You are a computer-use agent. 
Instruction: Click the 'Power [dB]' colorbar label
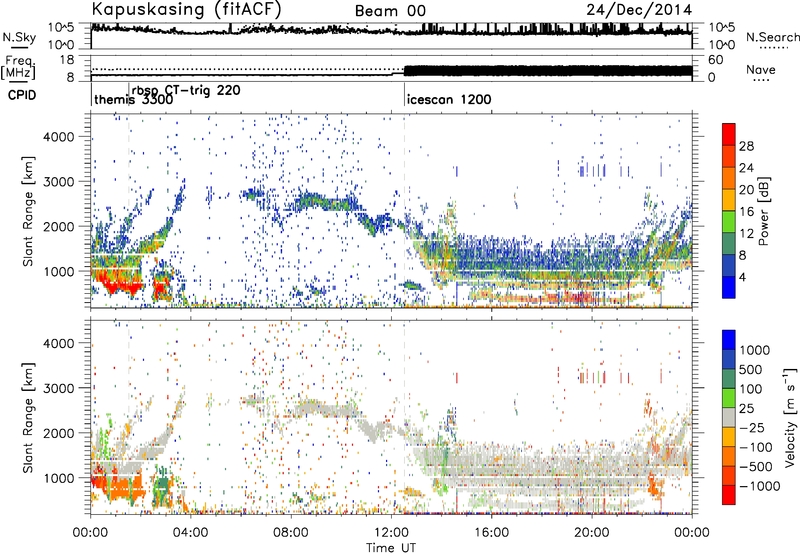[764, 211]
